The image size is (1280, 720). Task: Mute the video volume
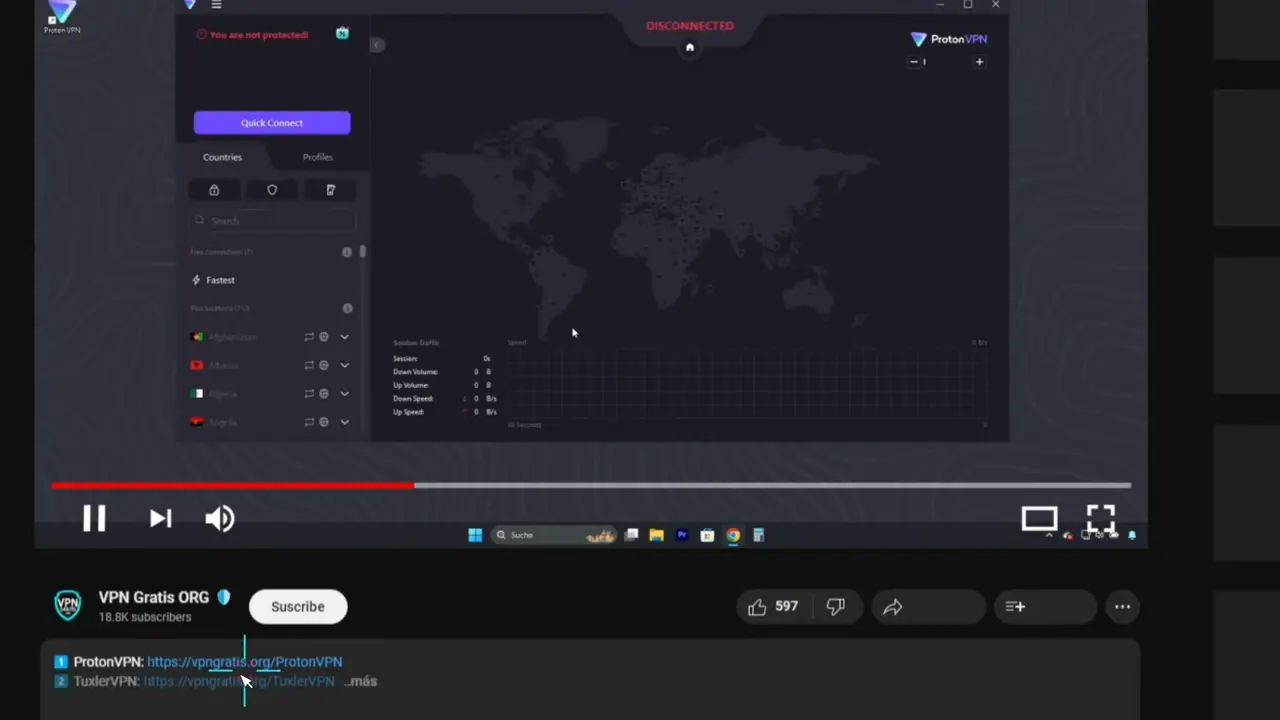tap(219, 518)
